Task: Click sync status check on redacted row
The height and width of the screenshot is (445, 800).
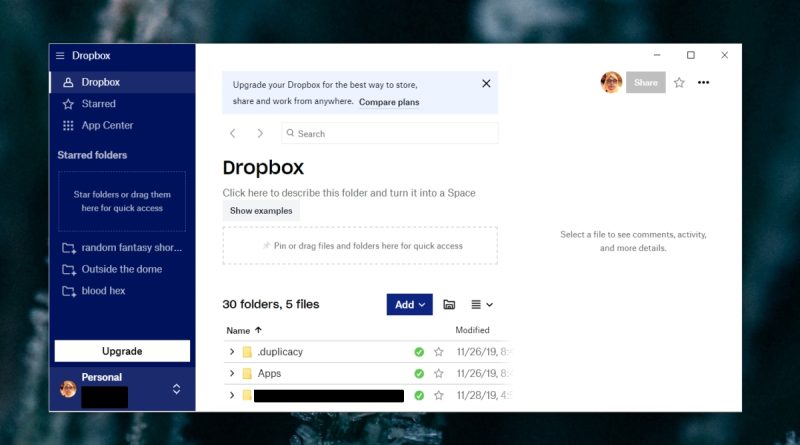Action: [x=419, y=395]
